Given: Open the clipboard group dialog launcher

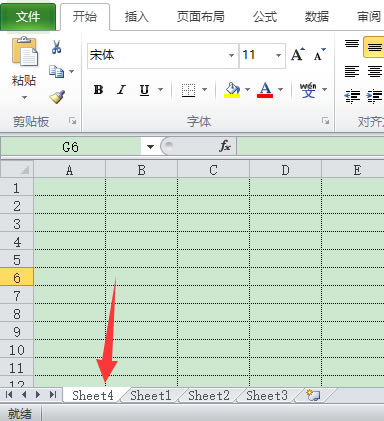Looking at the screenshot, I should pyautogui.click(x=73, y=121).
